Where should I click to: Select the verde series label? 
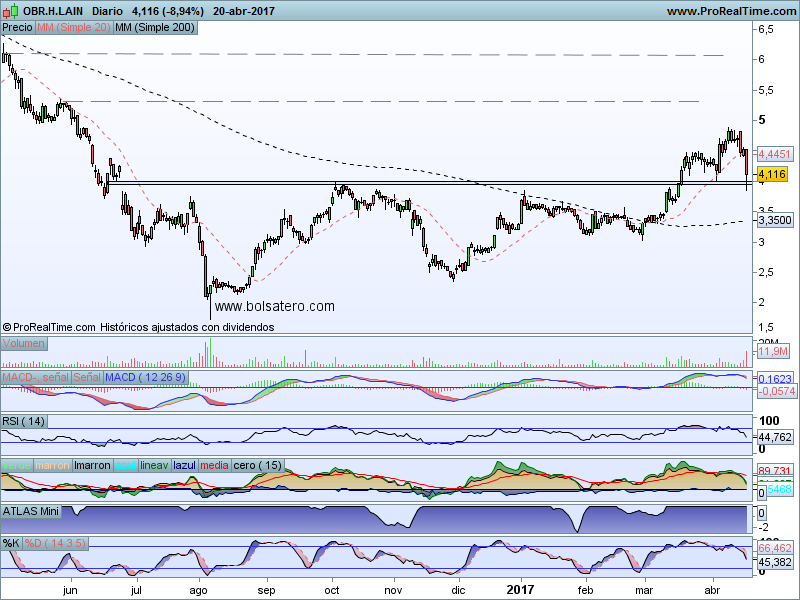click(x=17, y=465)
